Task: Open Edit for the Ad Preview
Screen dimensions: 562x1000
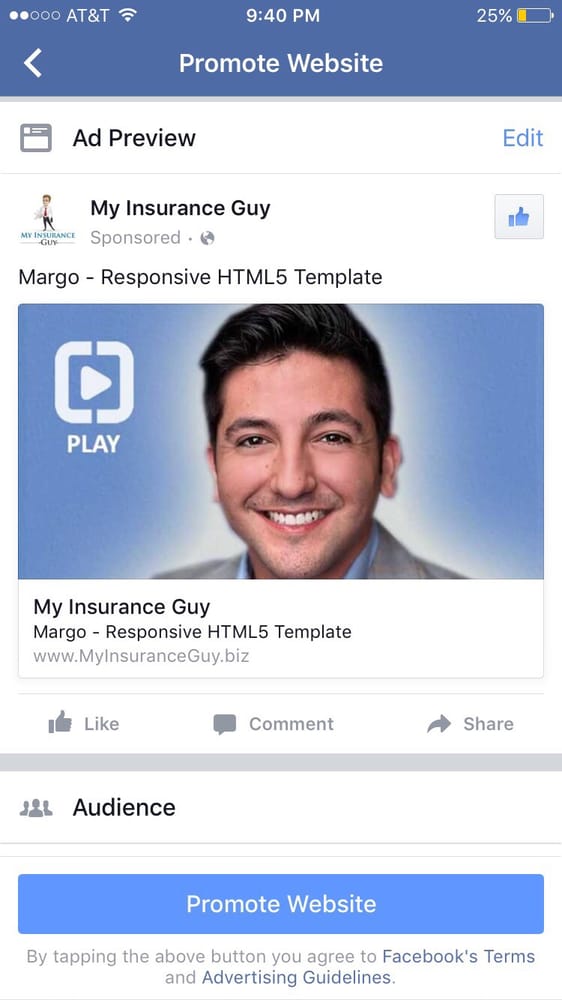Action: coord(522,138)
